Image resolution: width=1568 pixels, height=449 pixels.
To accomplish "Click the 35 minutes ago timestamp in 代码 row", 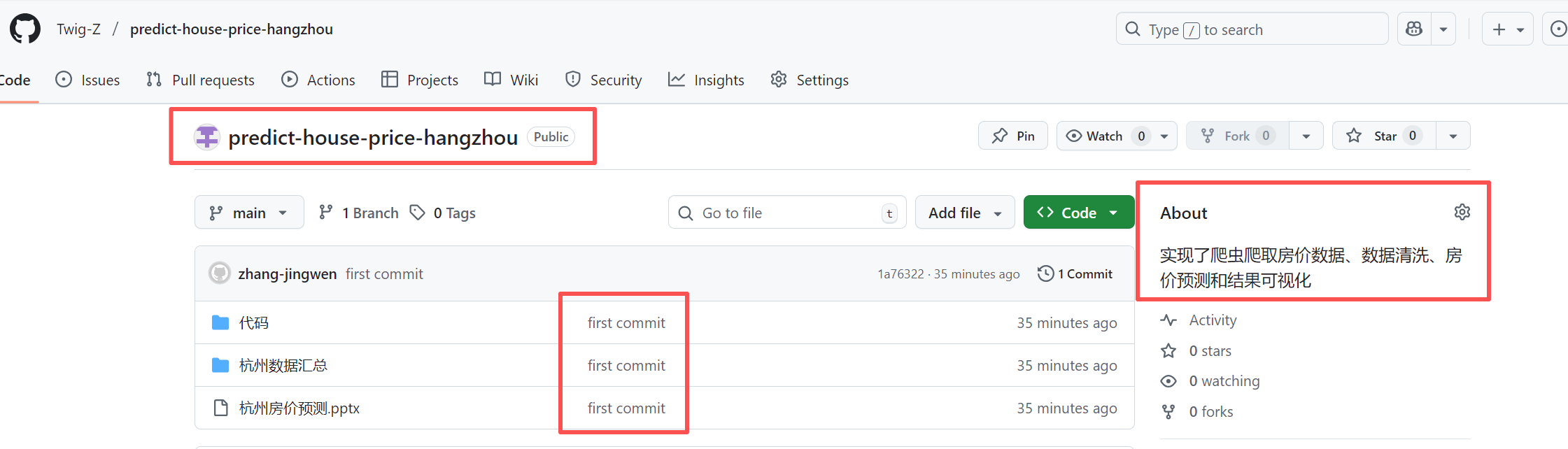I will (1067, 322).
